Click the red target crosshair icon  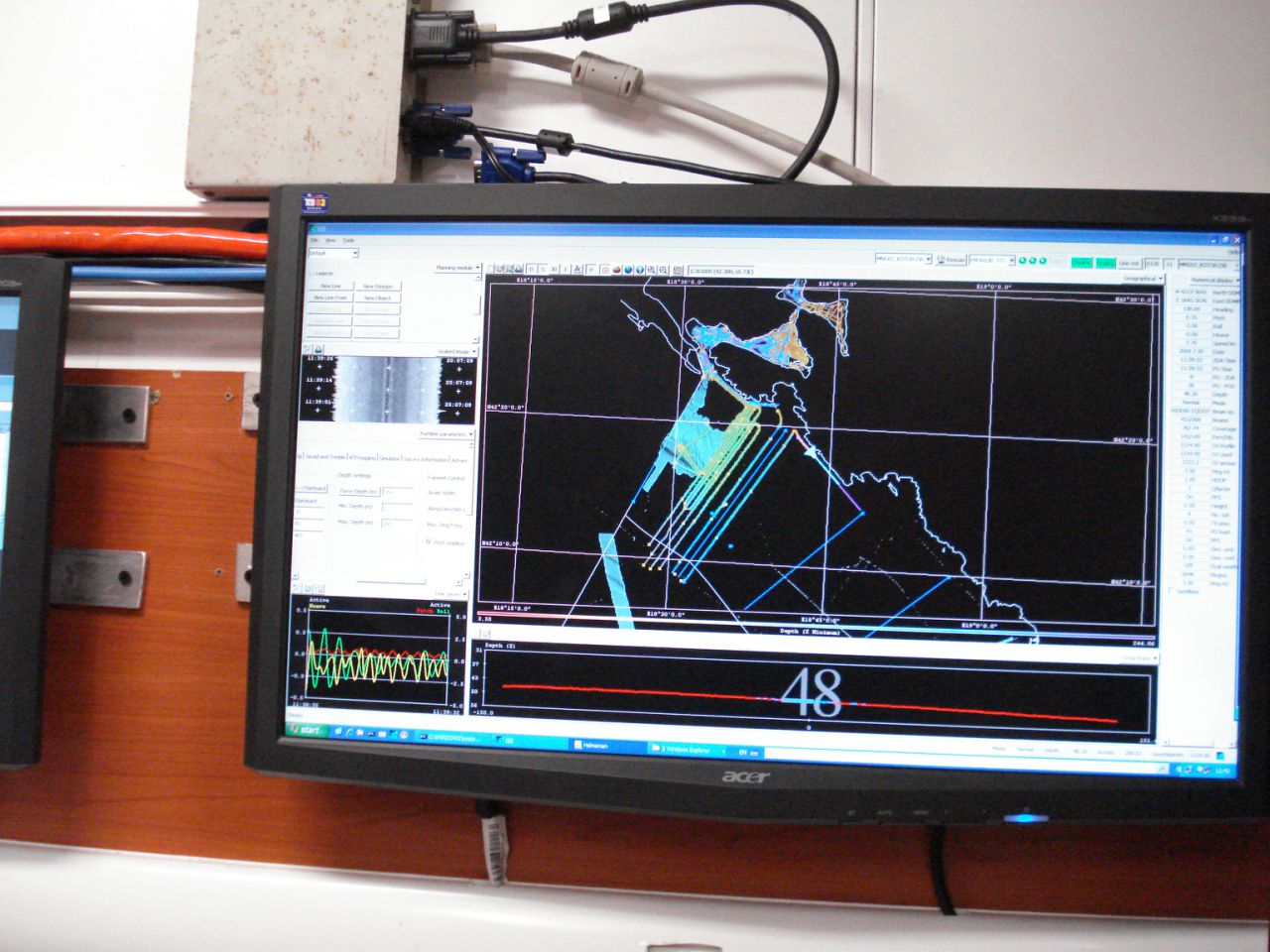pos(604,270)
